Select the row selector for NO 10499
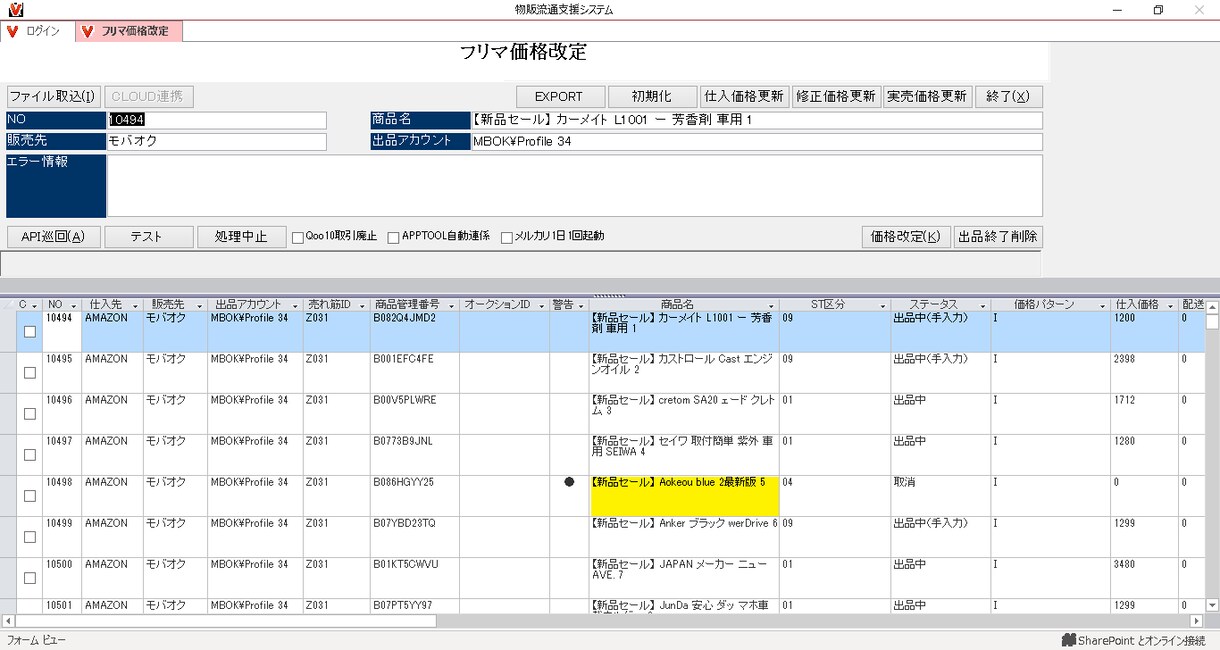Image resolution: width=1220 pixels, height=650 pixels. point(9,537)
